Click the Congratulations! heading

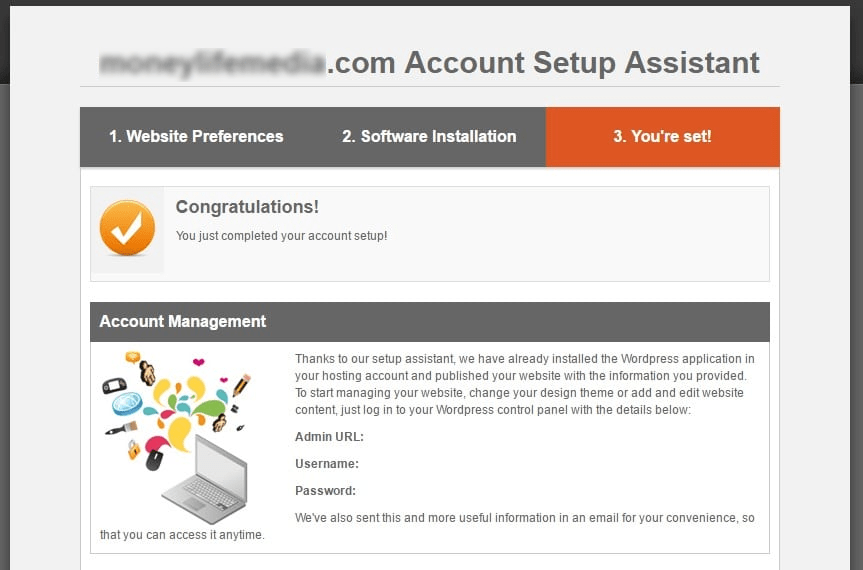point(247,207)
